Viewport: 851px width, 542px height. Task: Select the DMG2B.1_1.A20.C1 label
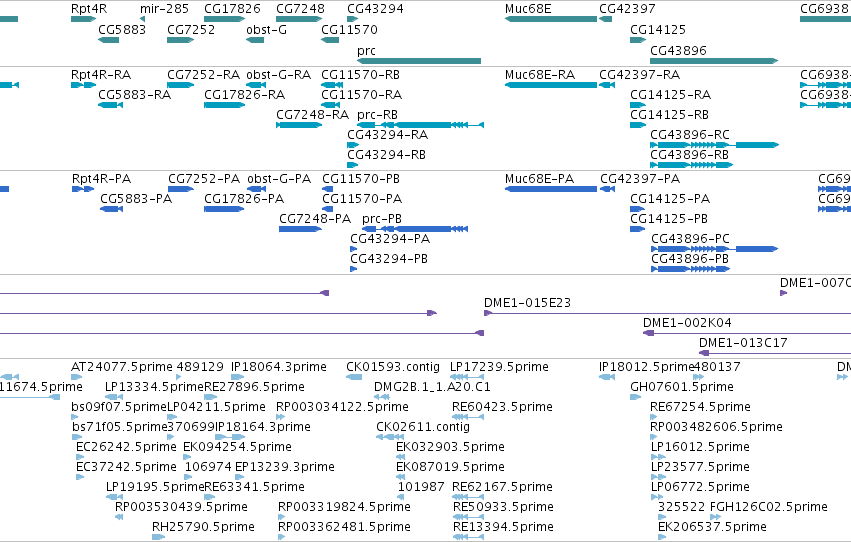point(432,387)
